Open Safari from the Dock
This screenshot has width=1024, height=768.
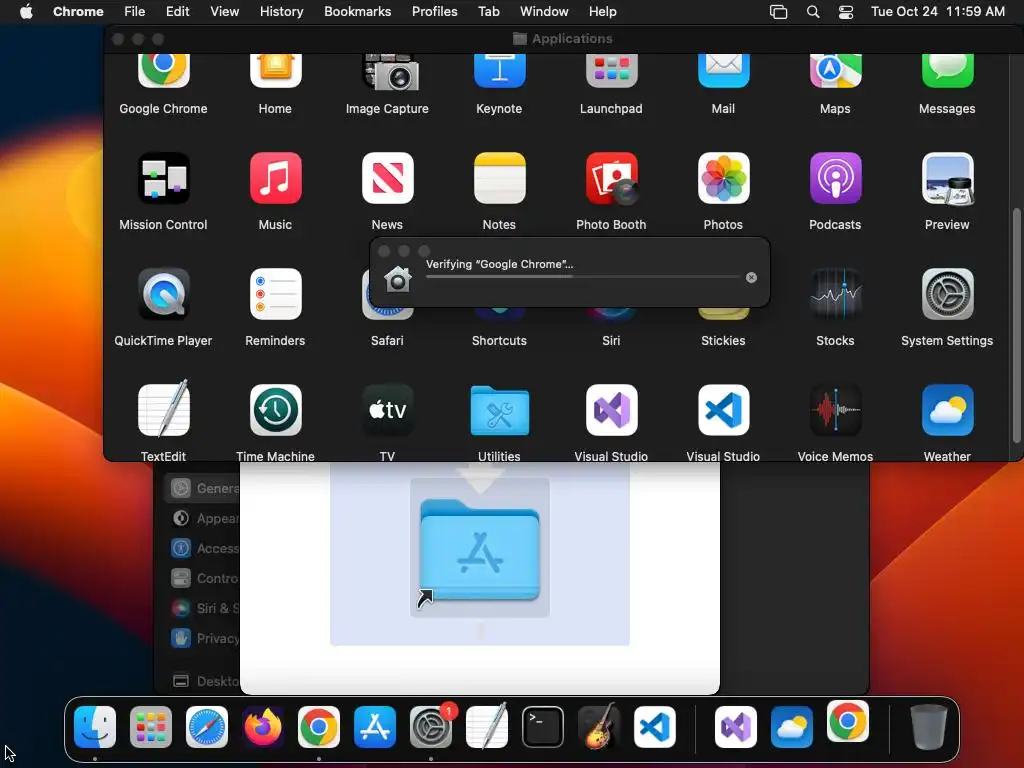tap(207, 727)
